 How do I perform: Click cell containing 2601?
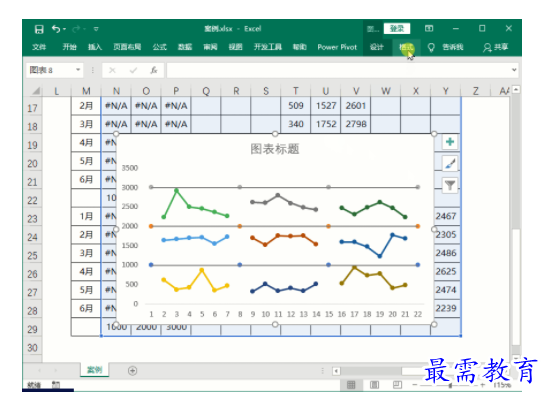356,106
